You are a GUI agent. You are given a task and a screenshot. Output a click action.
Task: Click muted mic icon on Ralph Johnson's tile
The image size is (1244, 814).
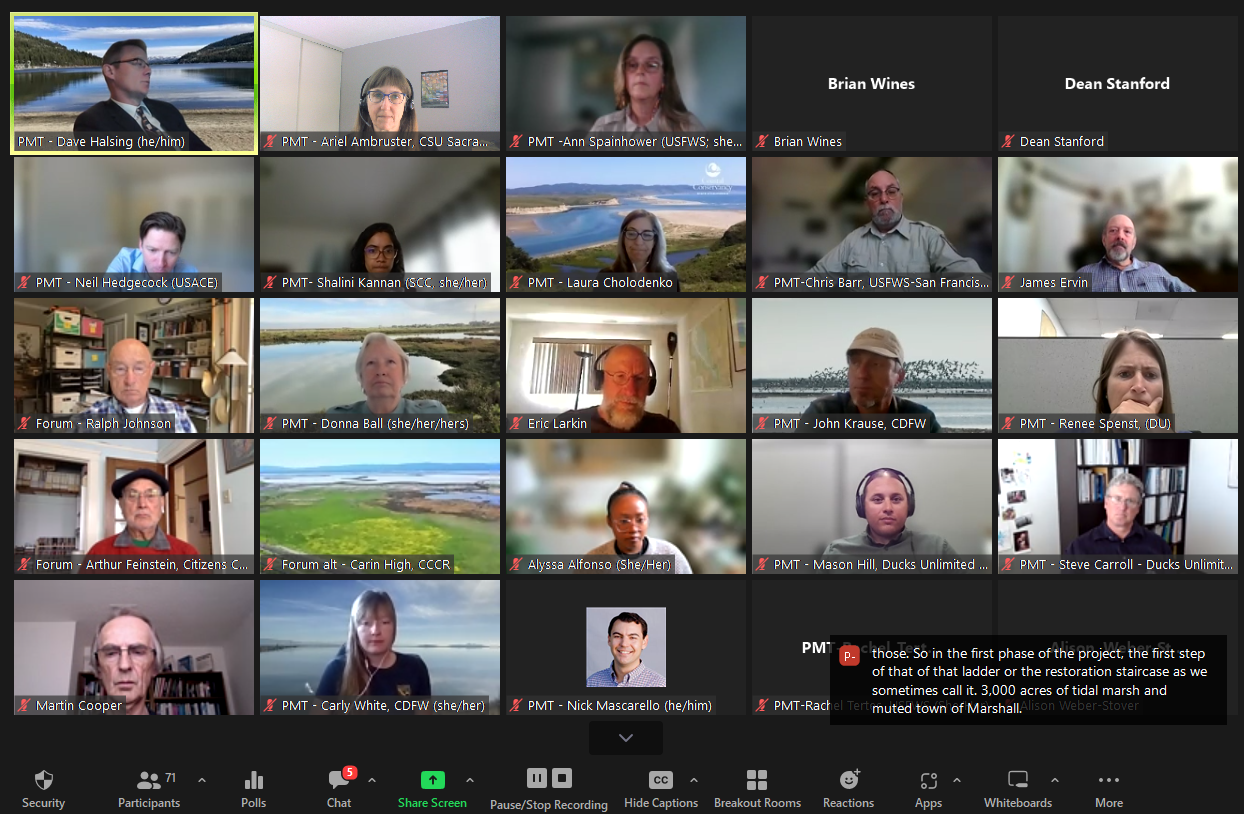[24, 424]
